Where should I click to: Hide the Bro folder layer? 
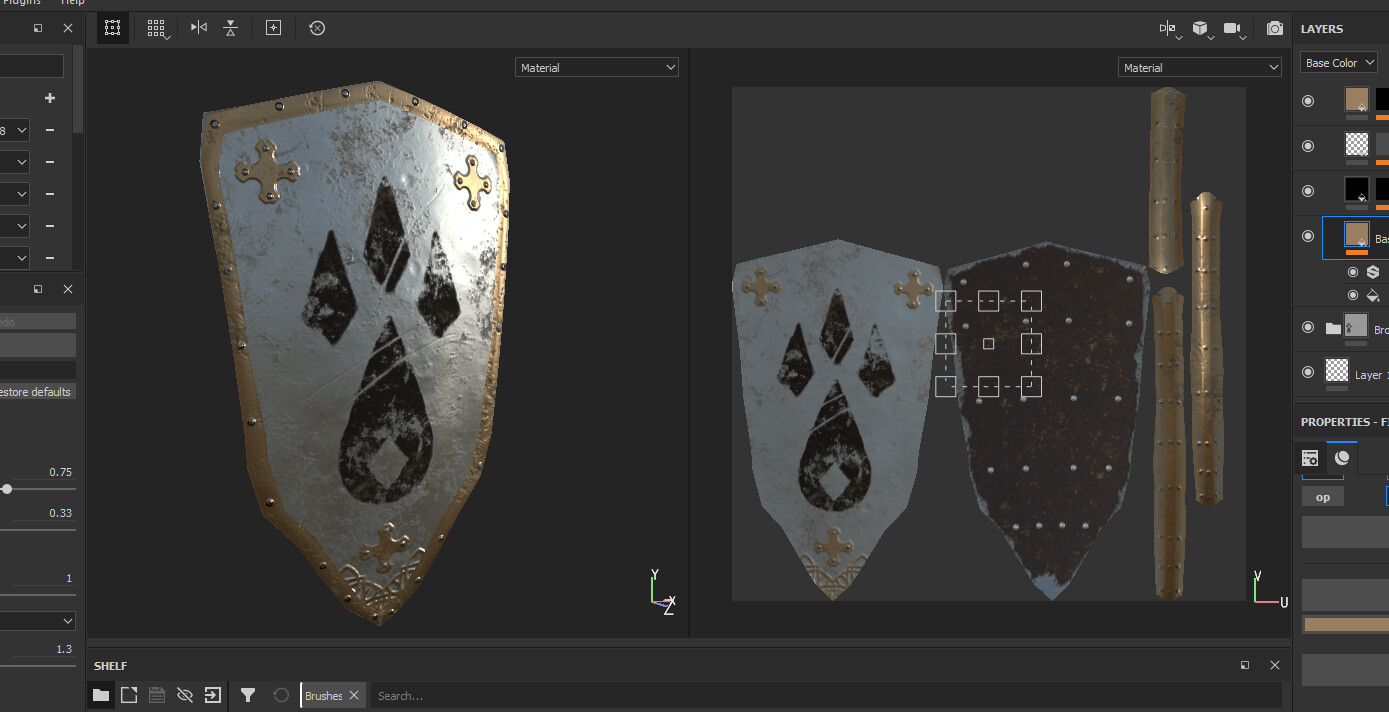(1308, 327)
